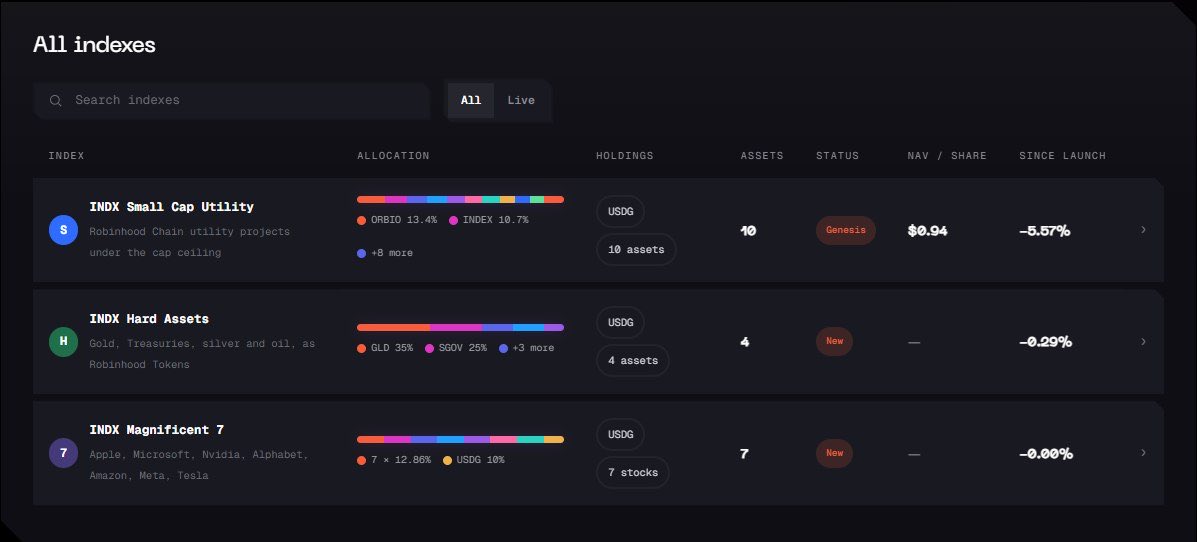
Task: Focus the Search indexes field
Action: pyautogui.click(x=231, y=101)
